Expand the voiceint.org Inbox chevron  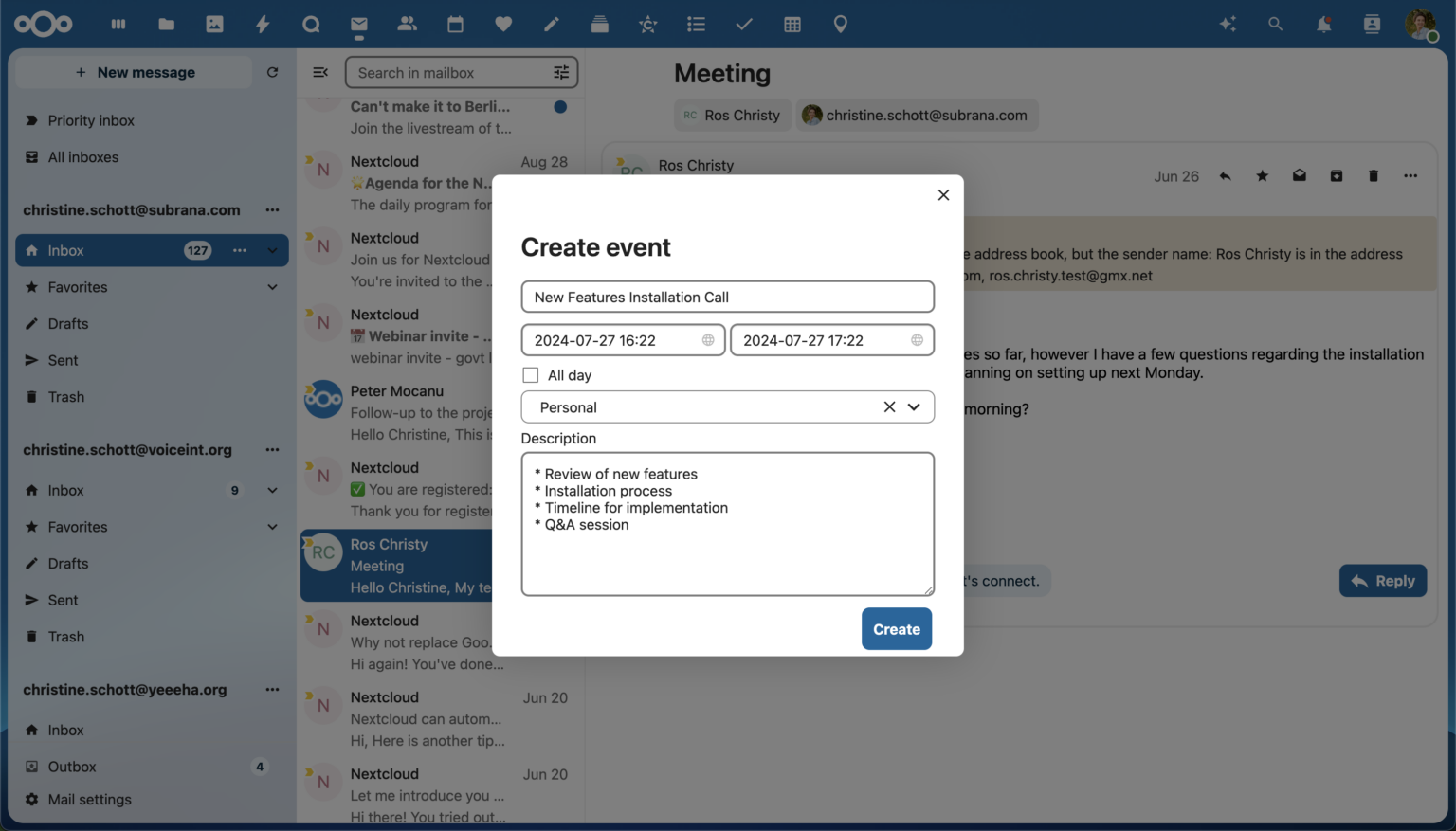click(x=272, y=490)
